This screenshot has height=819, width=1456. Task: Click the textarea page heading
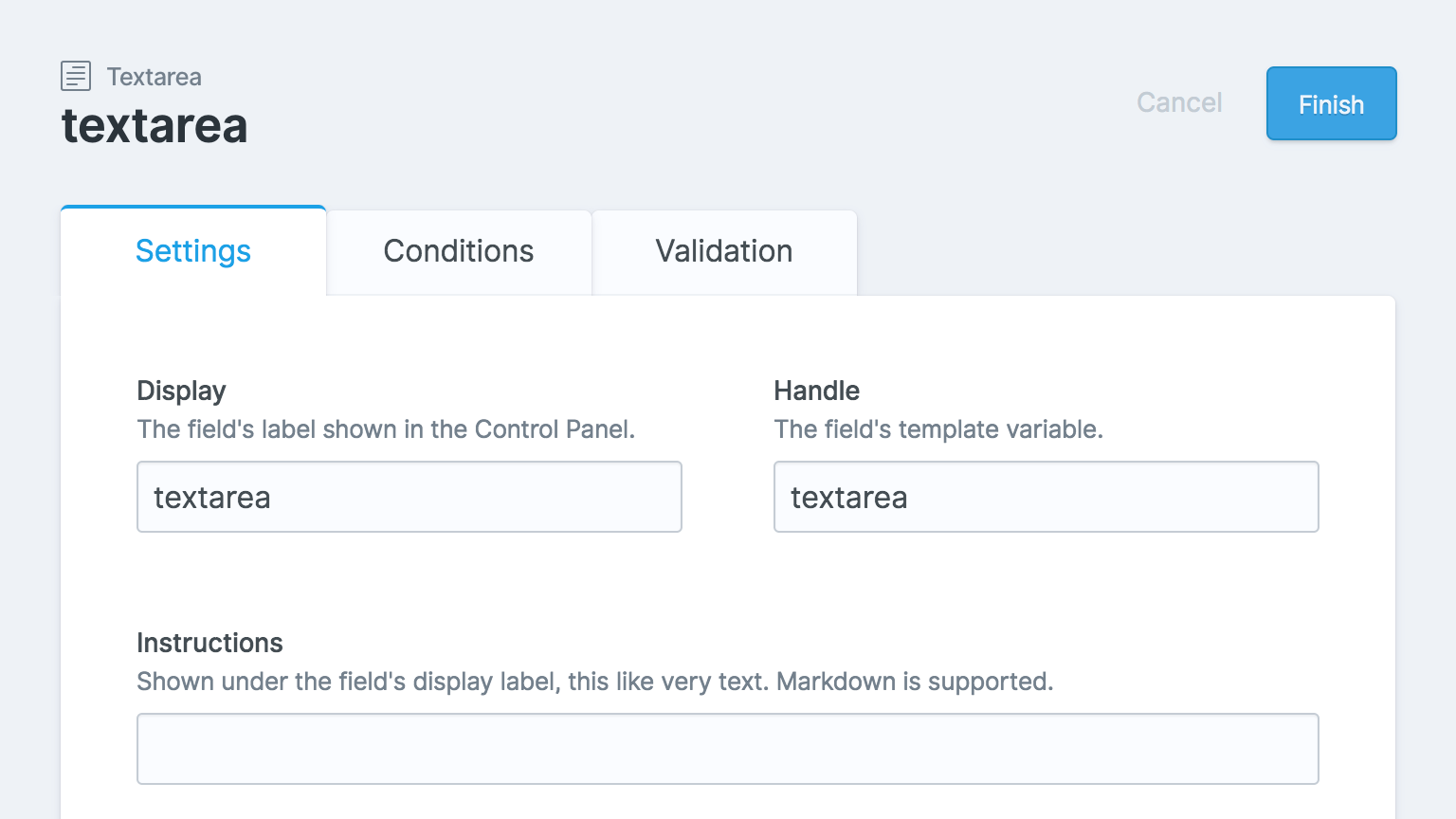click(154, 126)
